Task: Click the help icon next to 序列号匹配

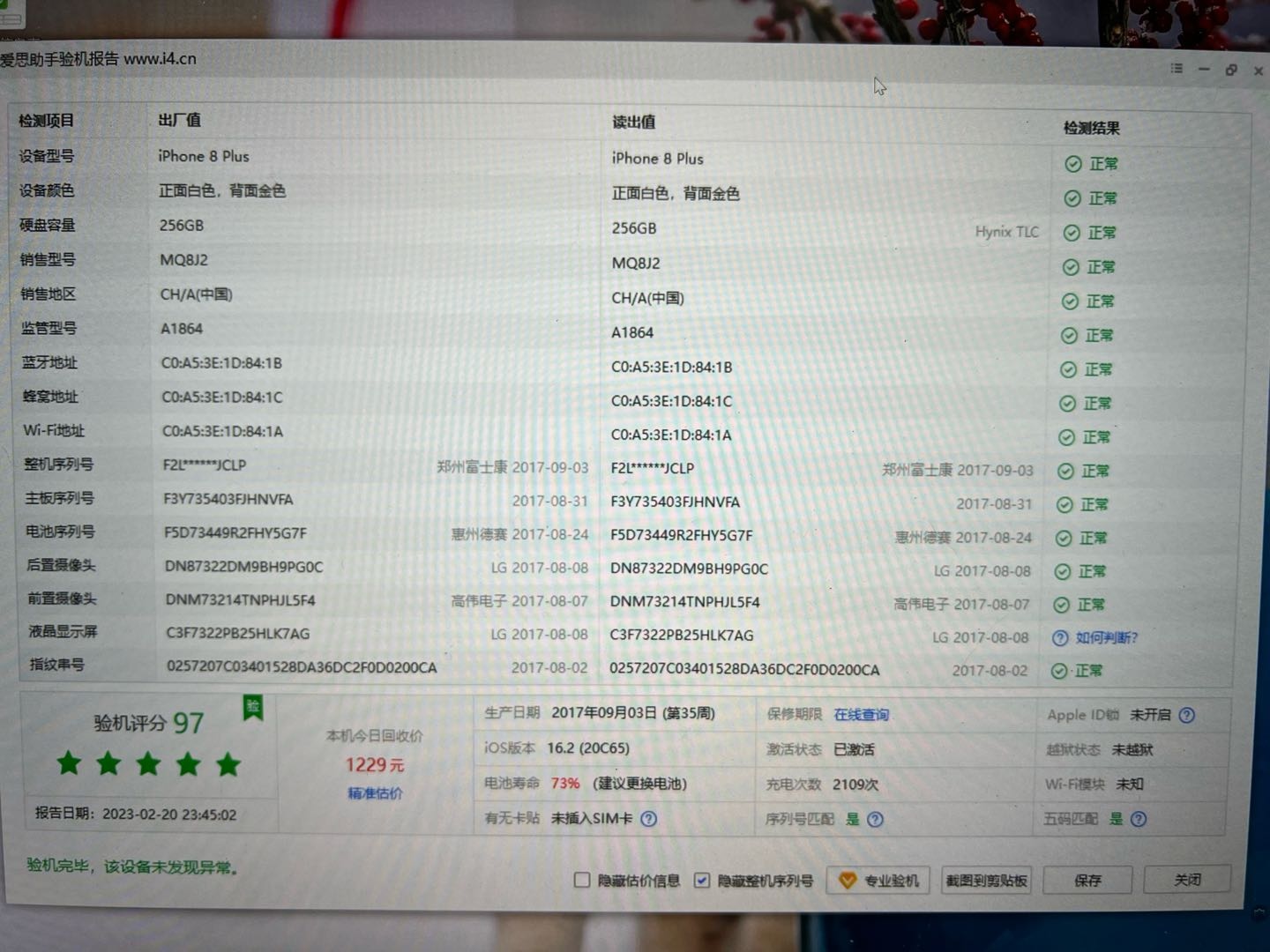Action: (875, 820)
